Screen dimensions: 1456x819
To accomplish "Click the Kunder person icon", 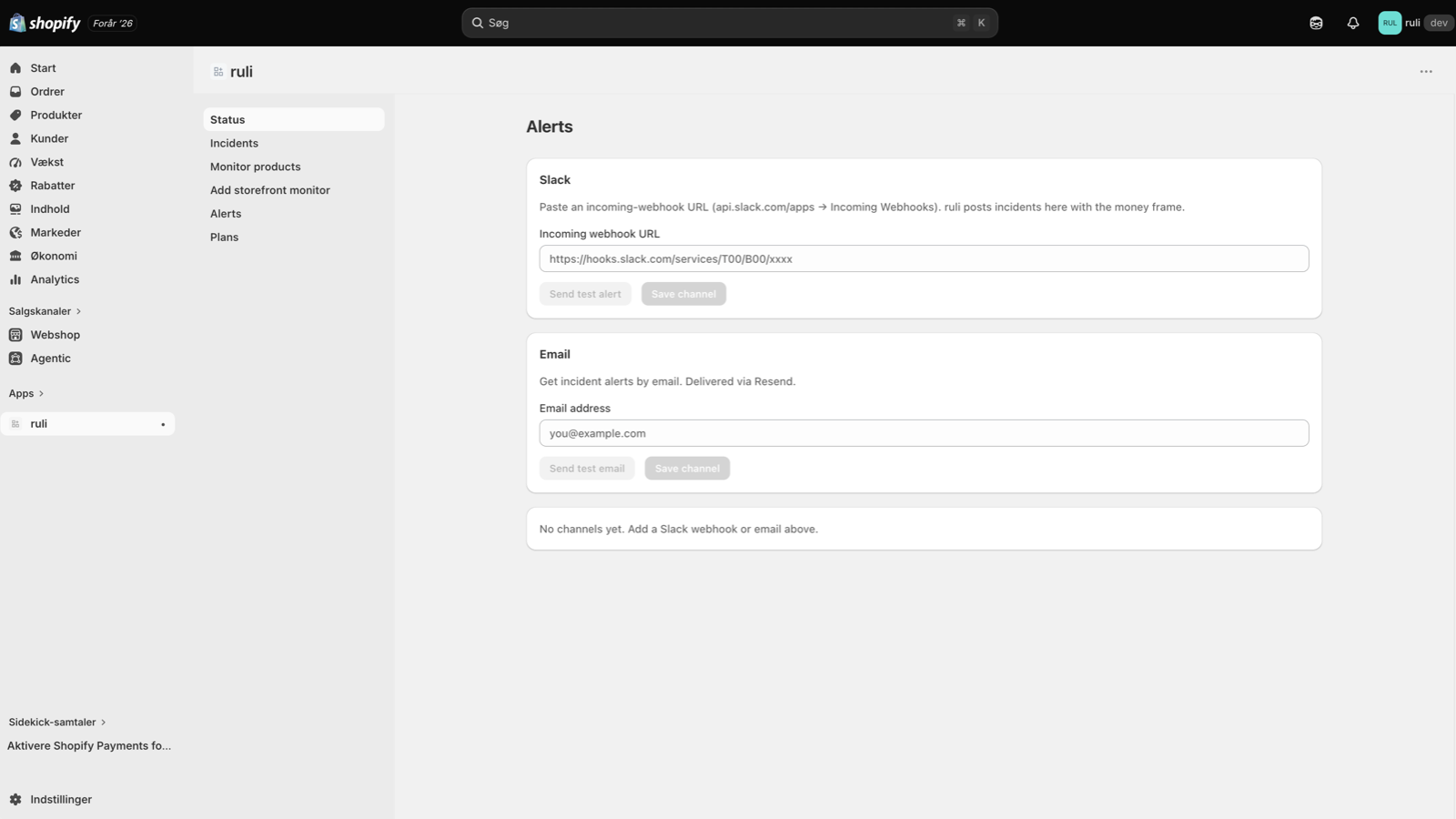I will (x=15, y=139).
